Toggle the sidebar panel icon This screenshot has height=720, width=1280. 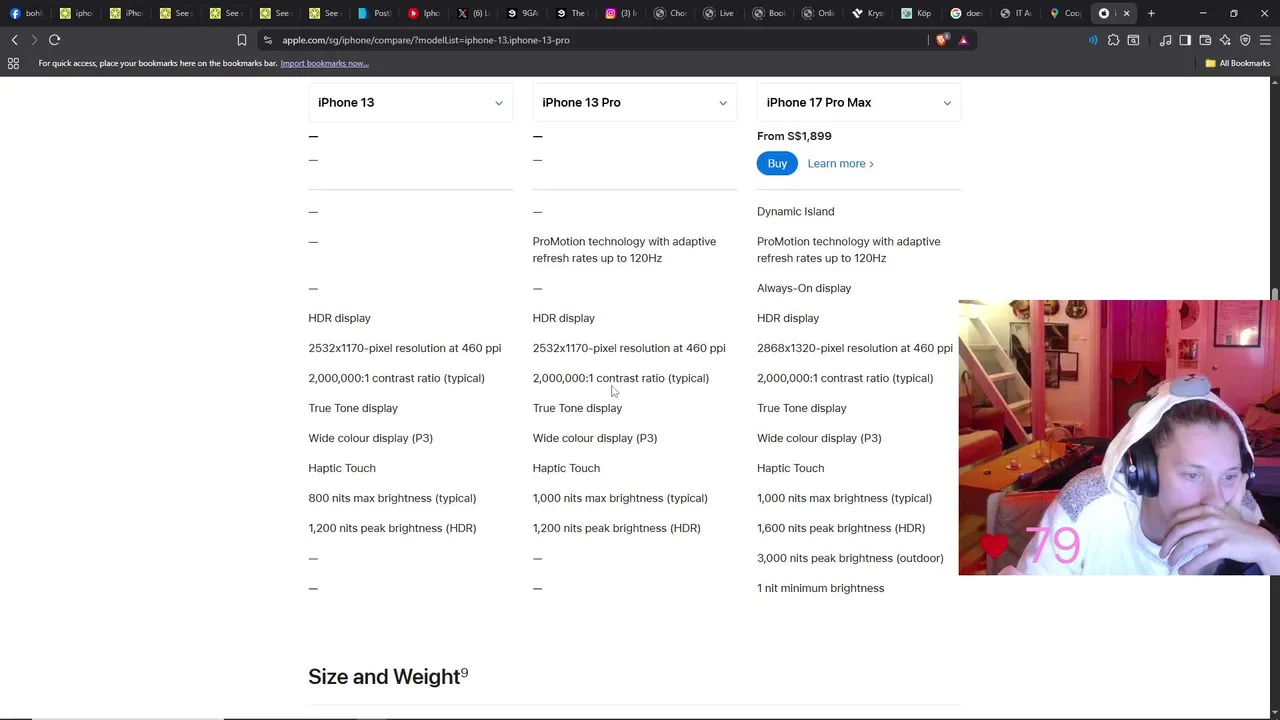point(1185,40)
